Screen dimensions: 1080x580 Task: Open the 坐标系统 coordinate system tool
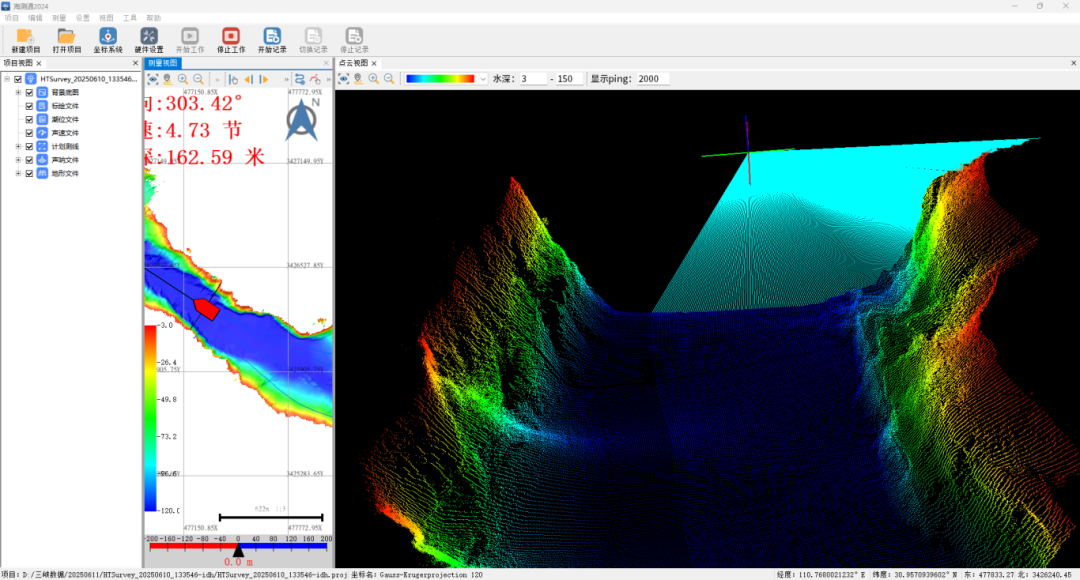tap(107, 37)
